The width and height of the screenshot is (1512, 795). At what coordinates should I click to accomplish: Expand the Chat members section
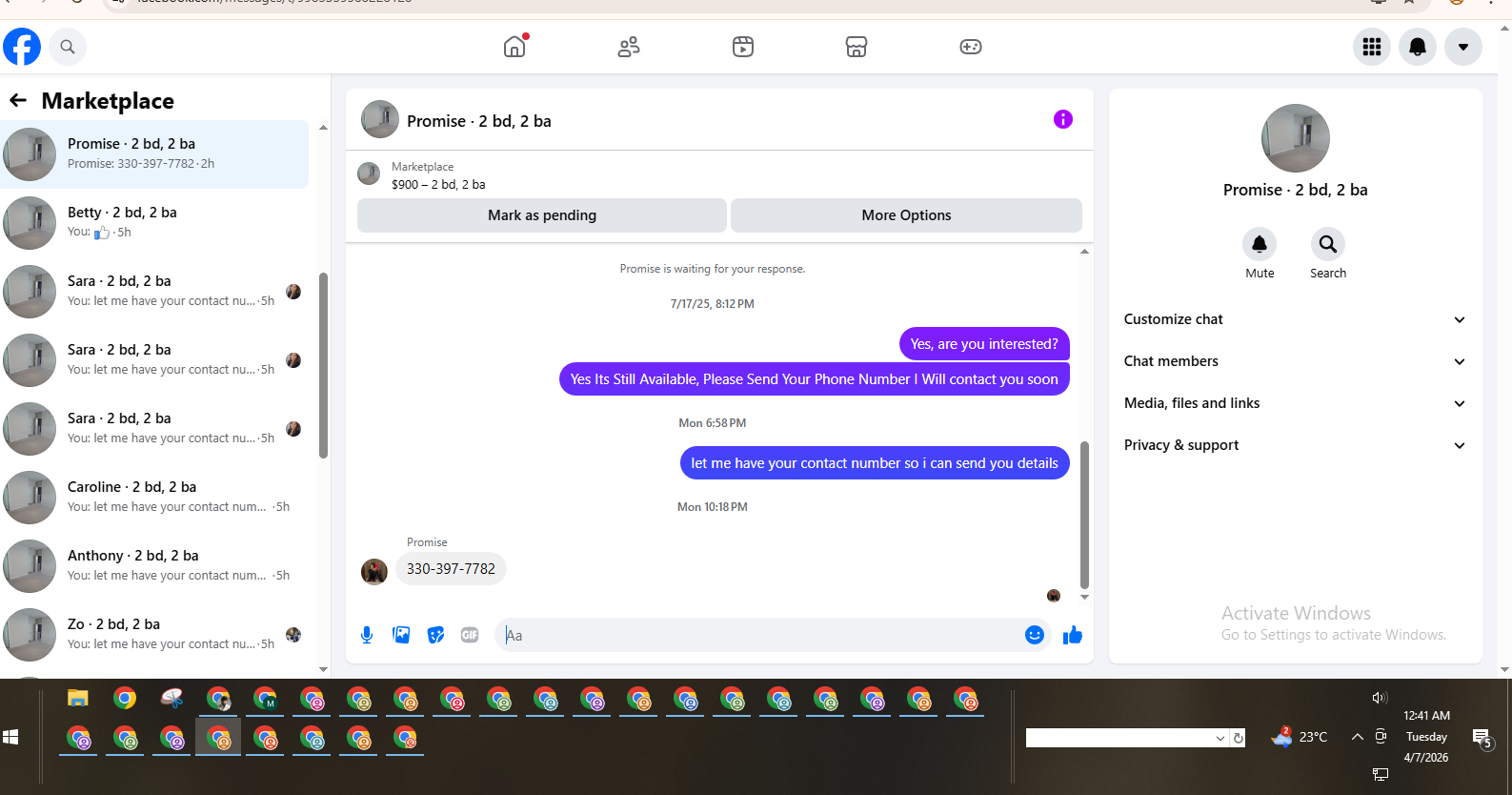pyautogui.click(x=1295, y=361)
